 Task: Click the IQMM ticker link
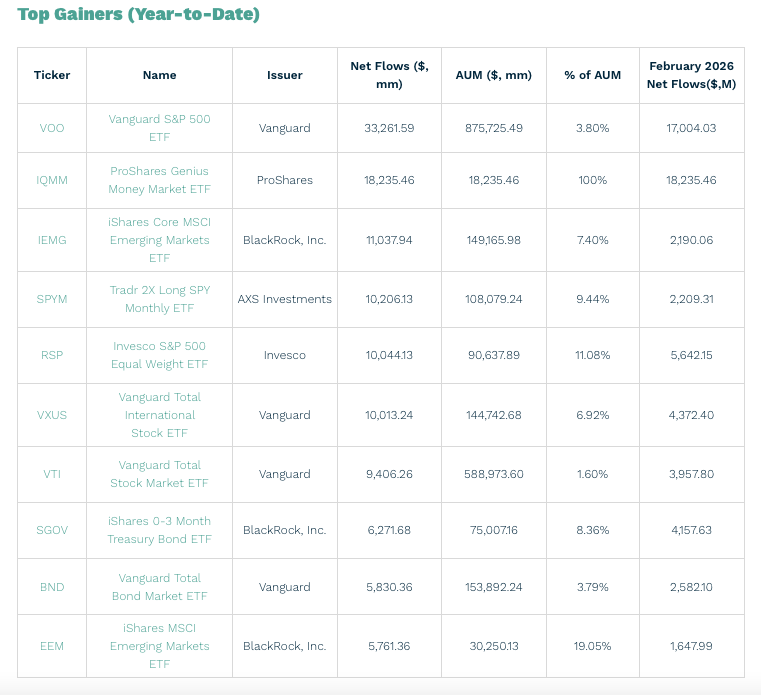pyautogui.click(x=52, y=180)
